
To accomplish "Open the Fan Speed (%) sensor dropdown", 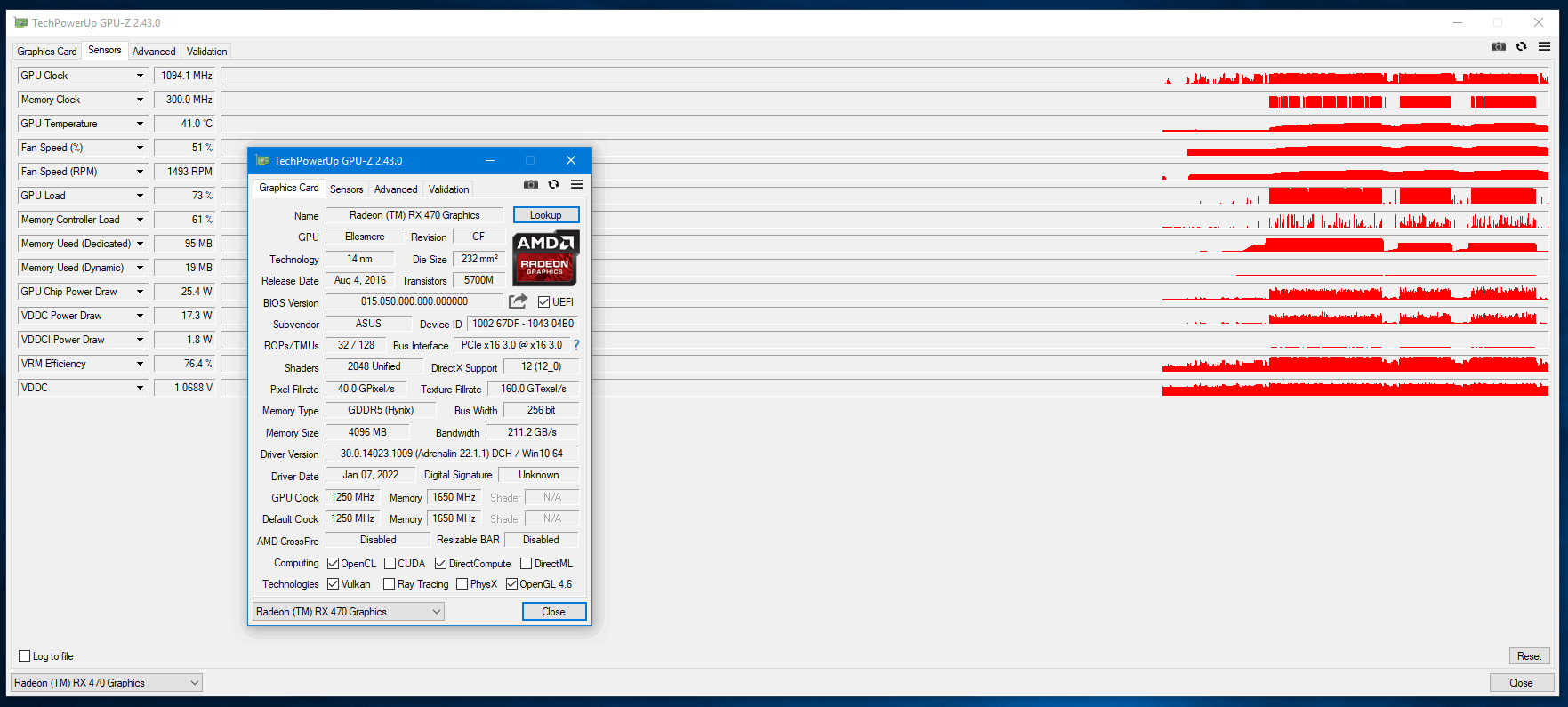I will click(x=140, y=148).
